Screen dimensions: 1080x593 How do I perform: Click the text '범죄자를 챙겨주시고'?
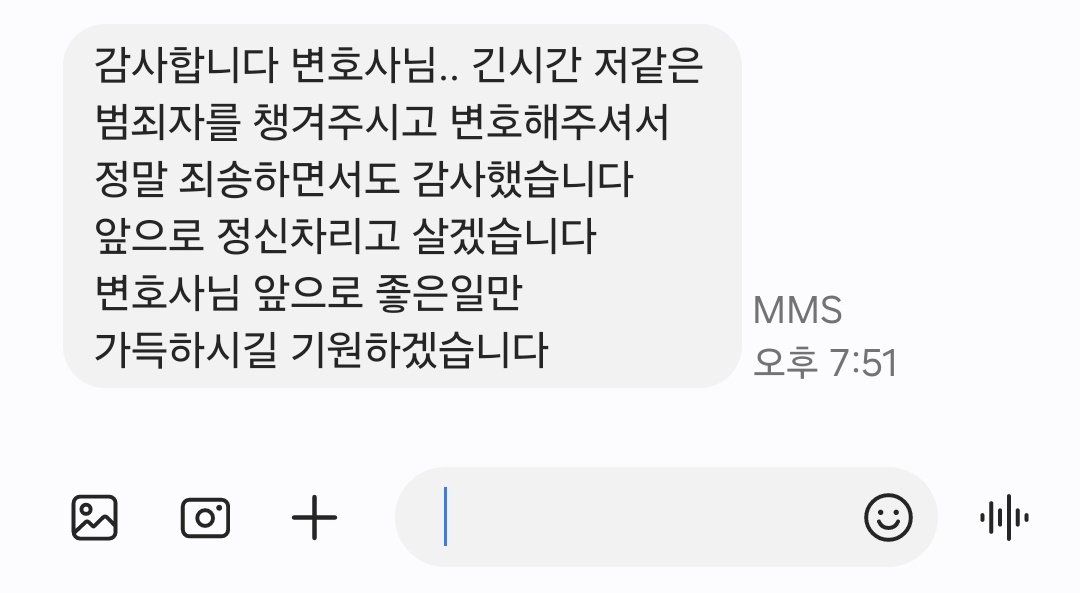[x=265, y=122]
